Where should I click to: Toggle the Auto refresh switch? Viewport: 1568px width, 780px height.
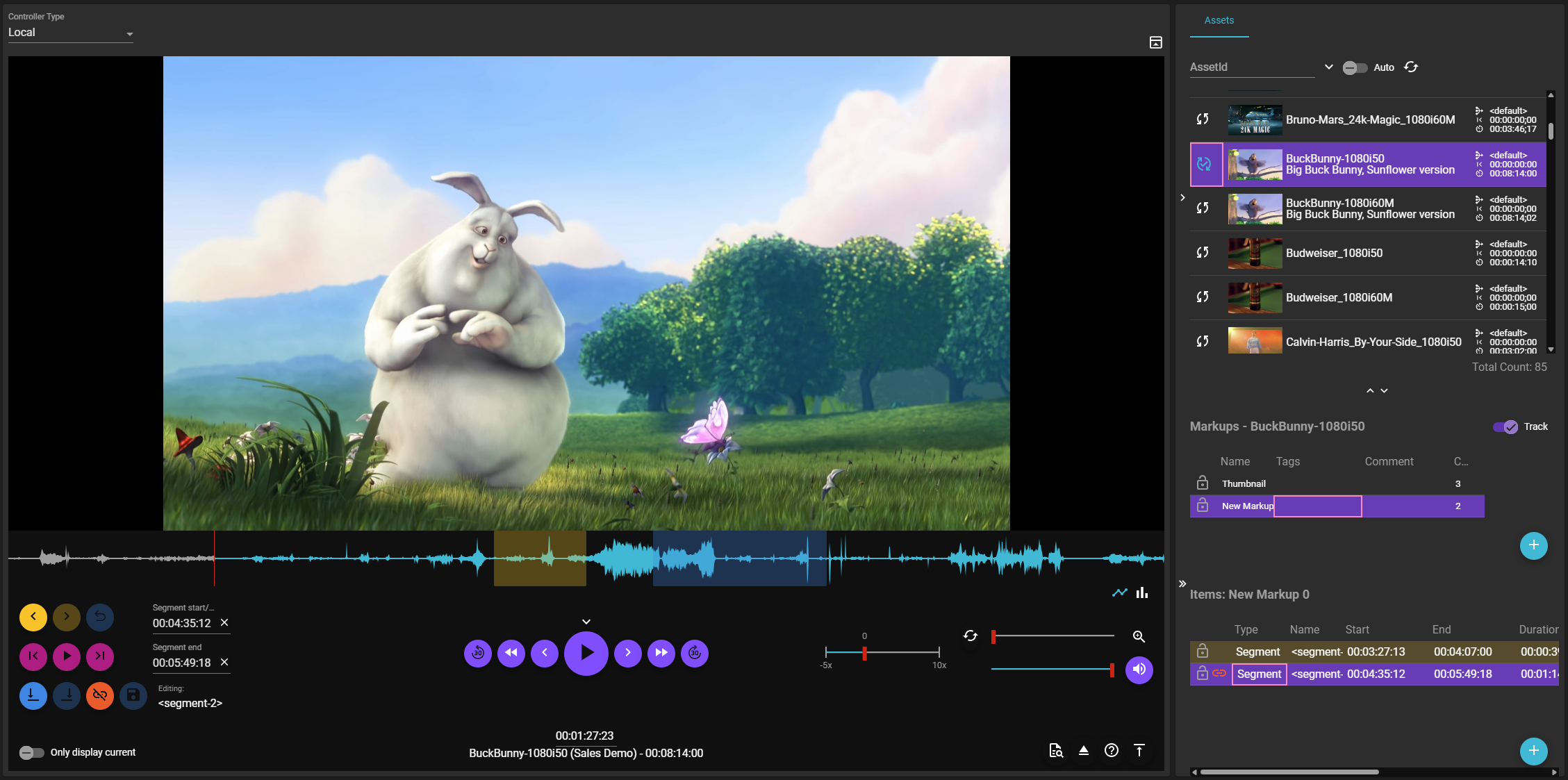click(1354, 67)
